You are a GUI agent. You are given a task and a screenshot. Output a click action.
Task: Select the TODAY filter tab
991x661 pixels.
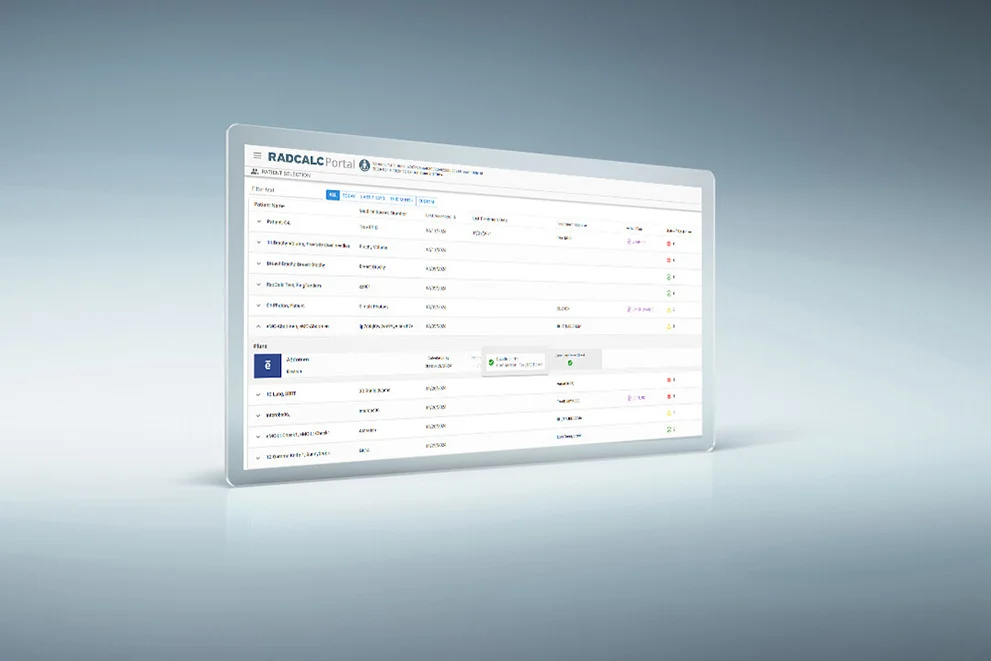click(349, 196)
